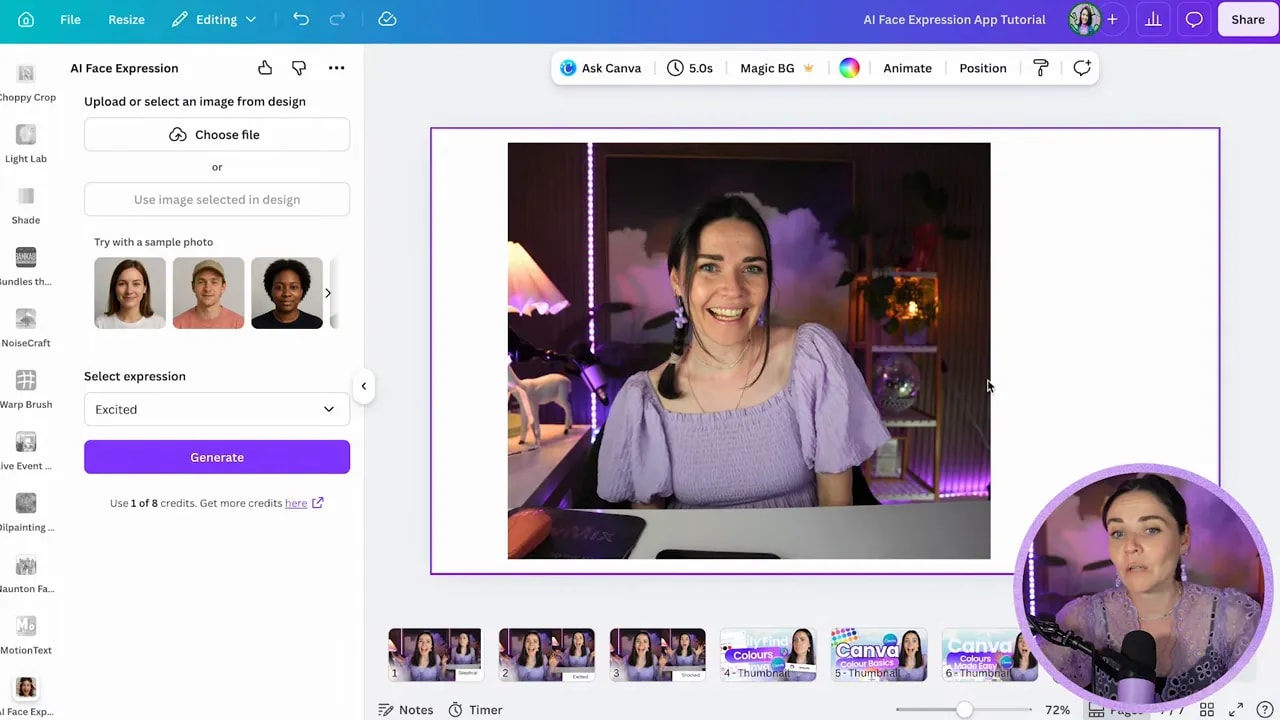This screenshot has height=720, width=1280.
Task: Adjust the zoom slider handle
Action: [964, 710]
